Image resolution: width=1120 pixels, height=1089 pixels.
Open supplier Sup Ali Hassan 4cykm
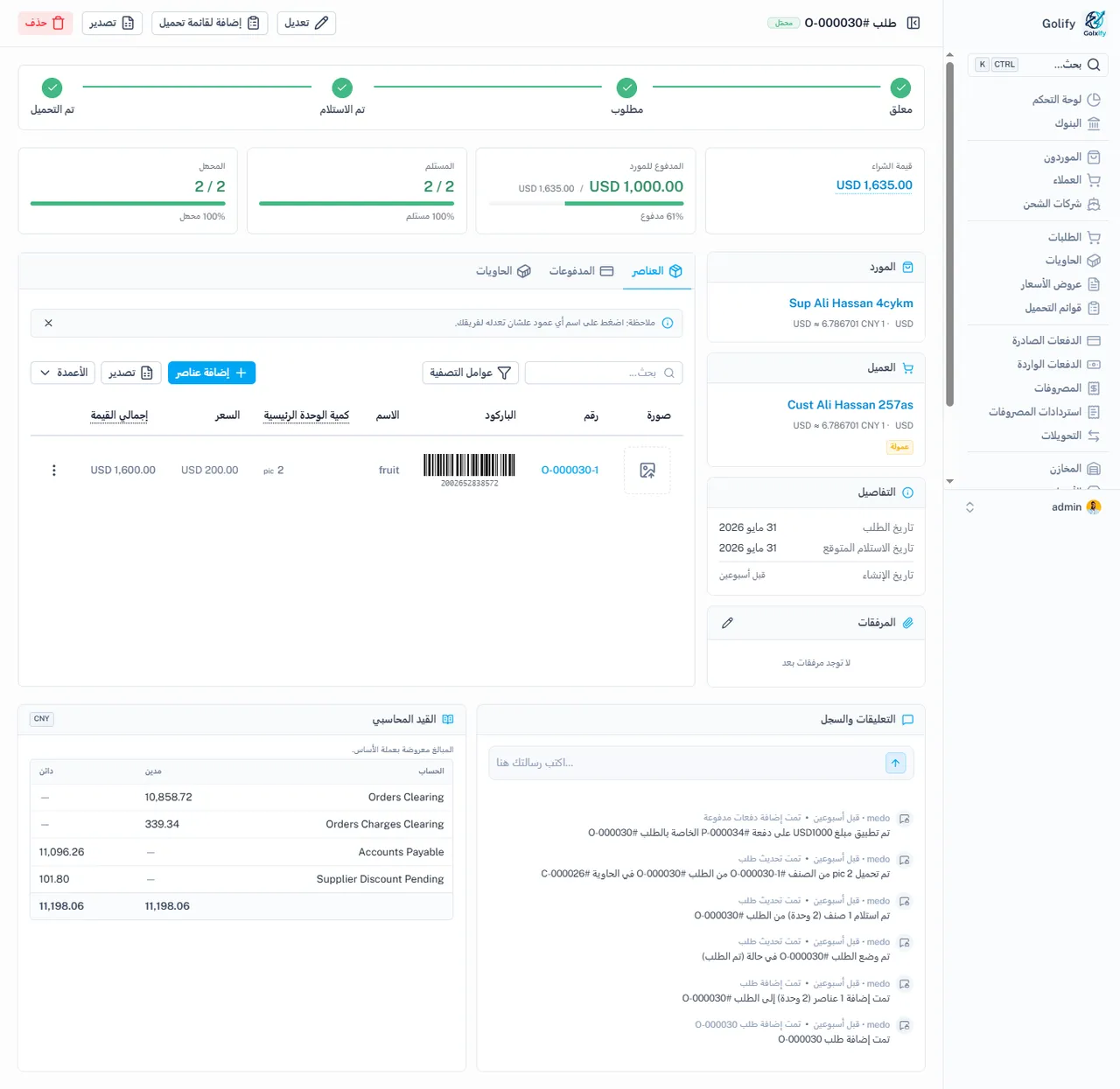(x=850, y=304)
